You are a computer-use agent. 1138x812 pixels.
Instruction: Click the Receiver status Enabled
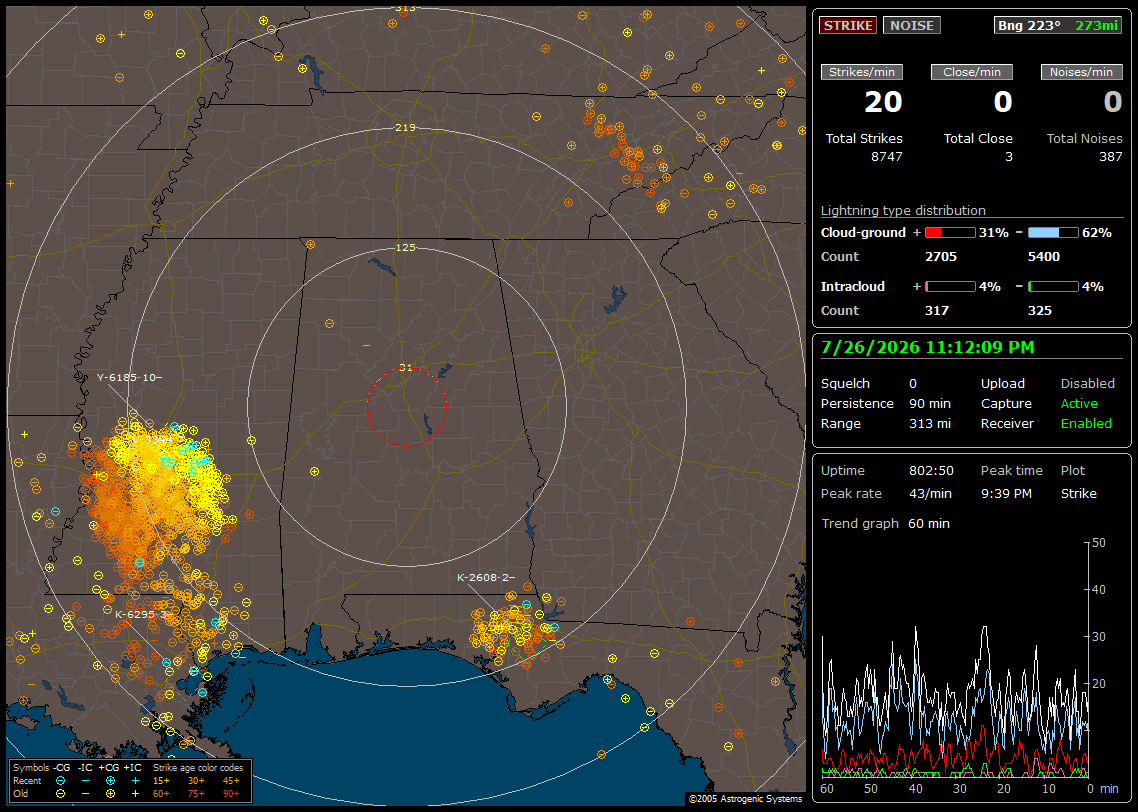click(x=1086, y=424)
